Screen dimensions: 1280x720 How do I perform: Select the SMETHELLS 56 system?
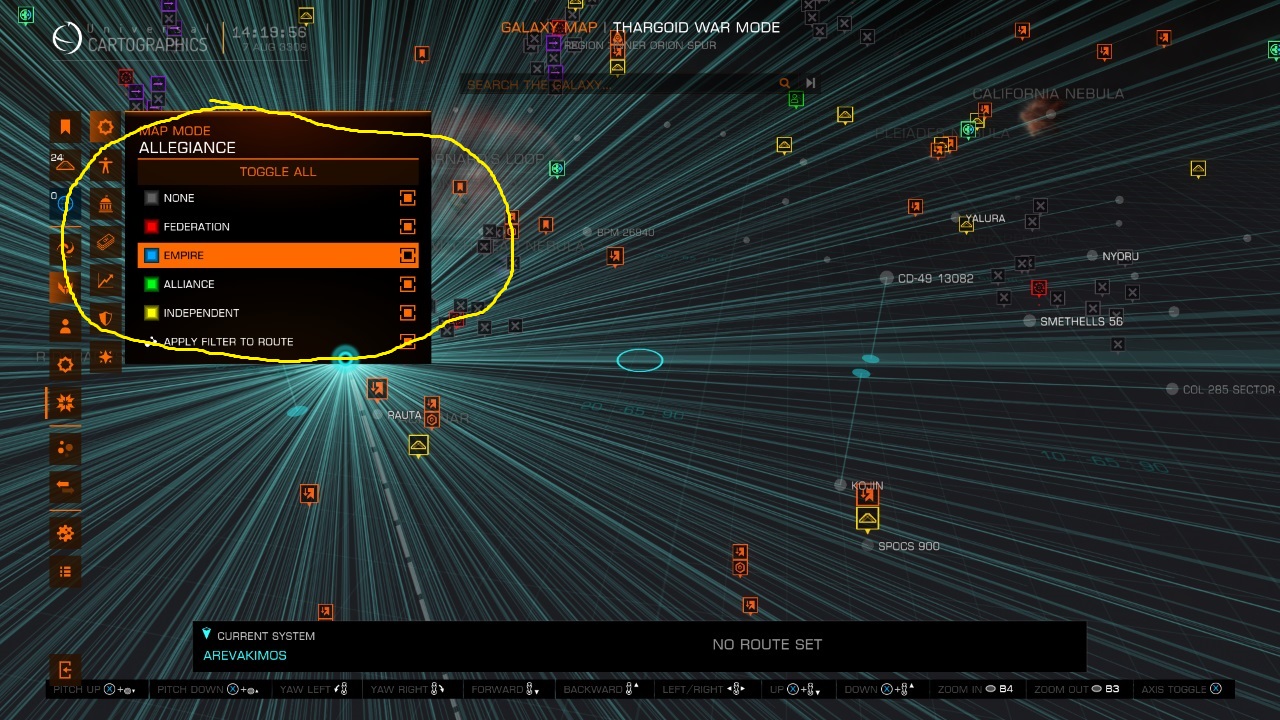point(1081,321)
